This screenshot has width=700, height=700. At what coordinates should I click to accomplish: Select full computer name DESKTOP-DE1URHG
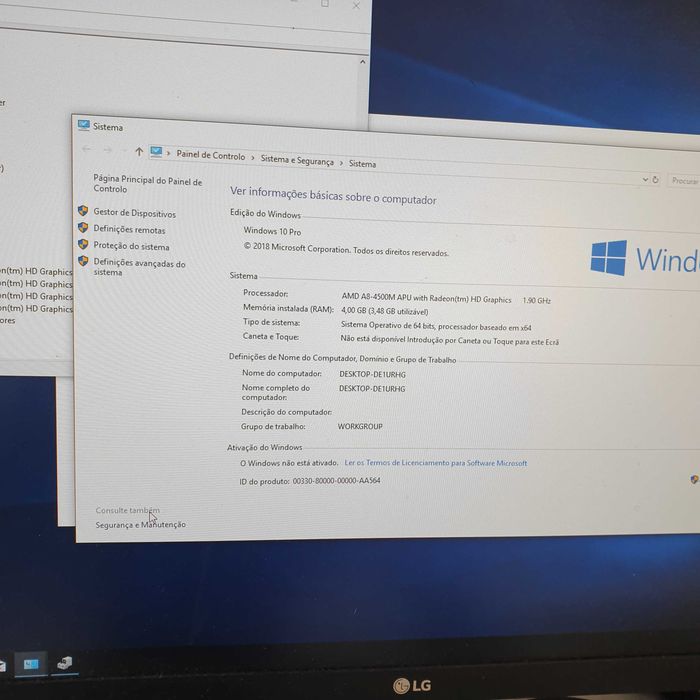pos(372,389)
